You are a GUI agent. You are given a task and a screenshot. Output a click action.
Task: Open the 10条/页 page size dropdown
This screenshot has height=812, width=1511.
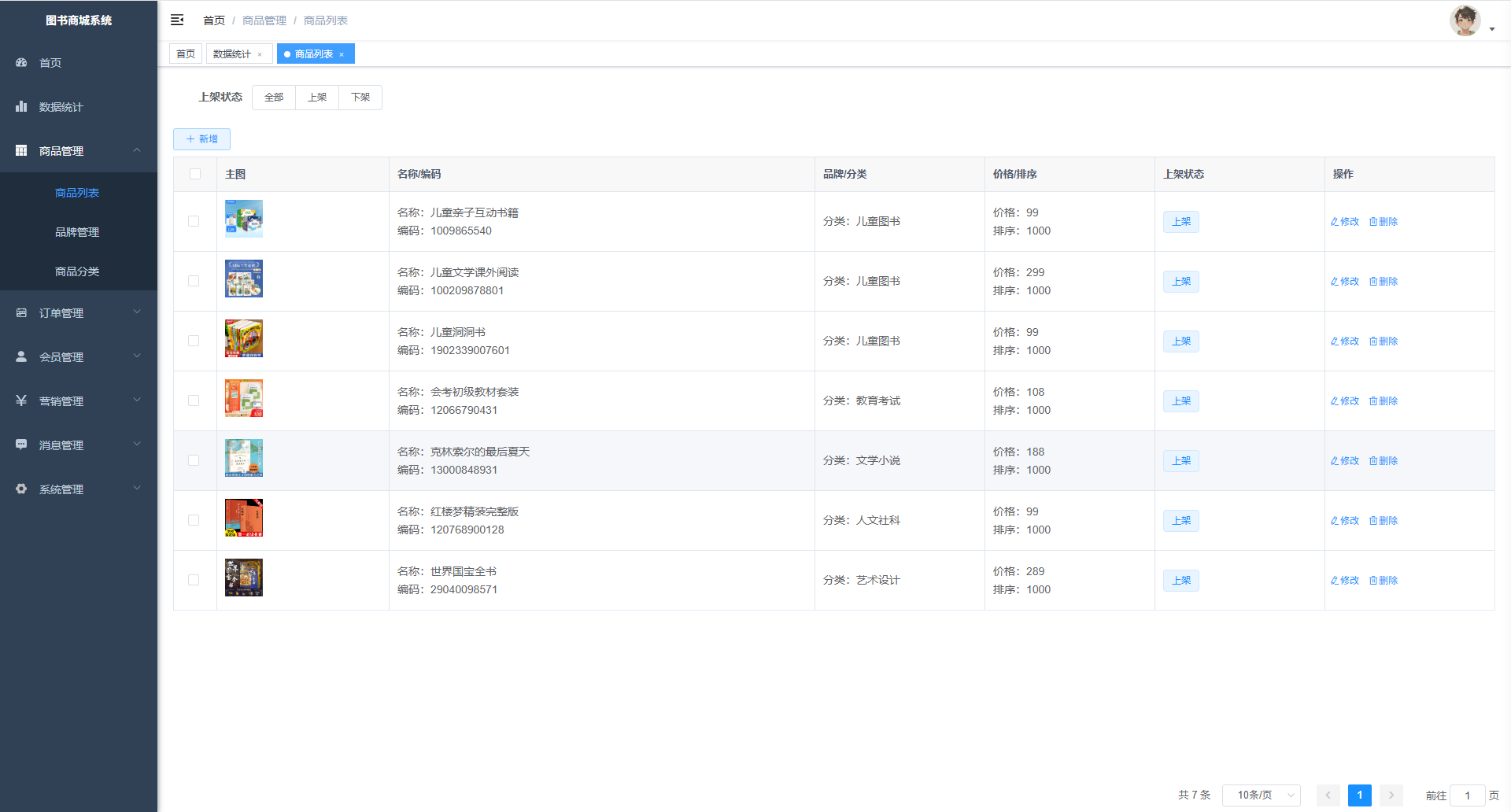tap(1261, 795)
